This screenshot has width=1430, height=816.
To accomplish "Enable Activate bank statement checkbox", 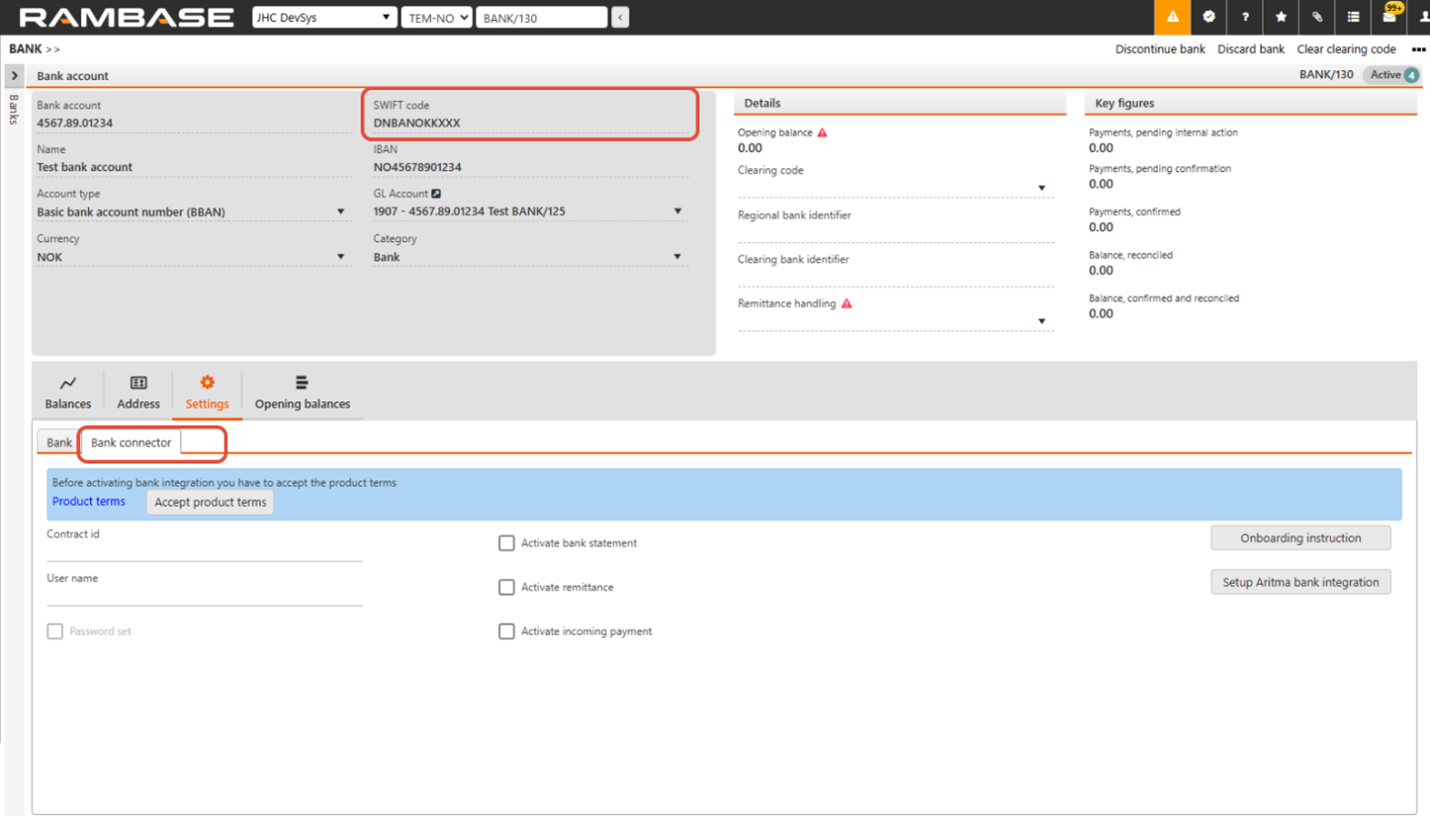I will 507,543.
